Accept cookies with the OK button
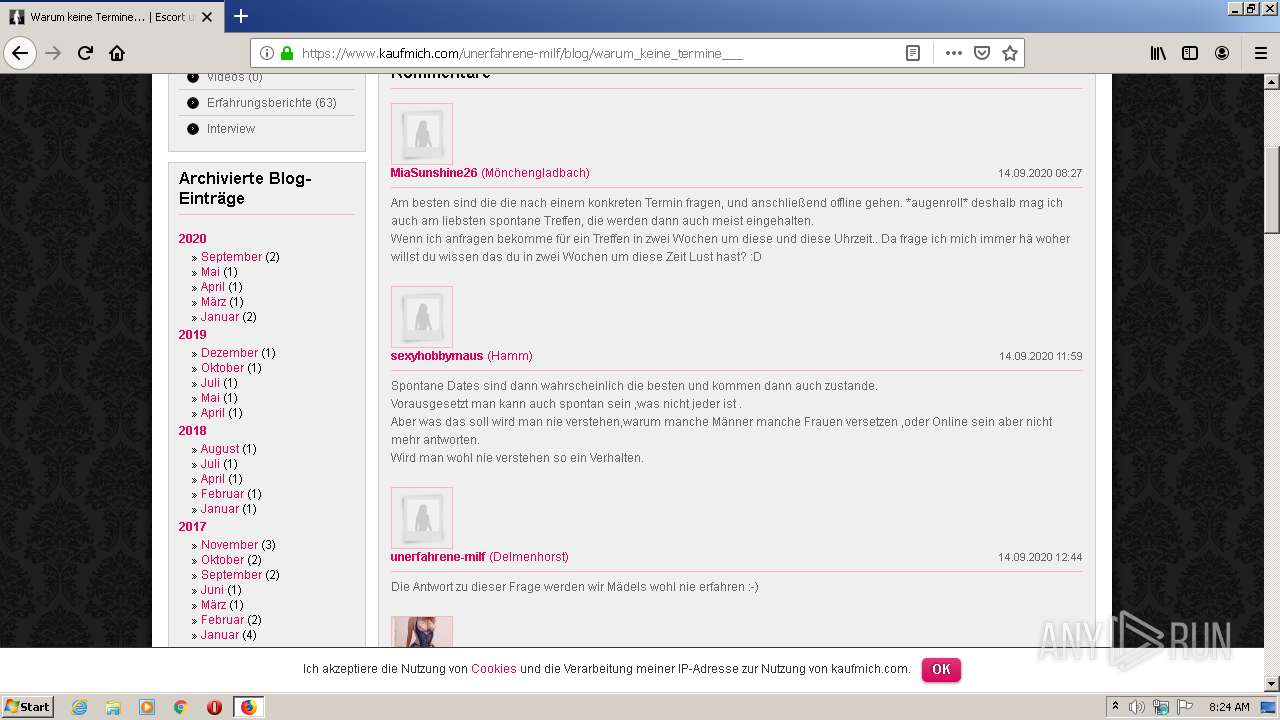 (x=941, y=669)
